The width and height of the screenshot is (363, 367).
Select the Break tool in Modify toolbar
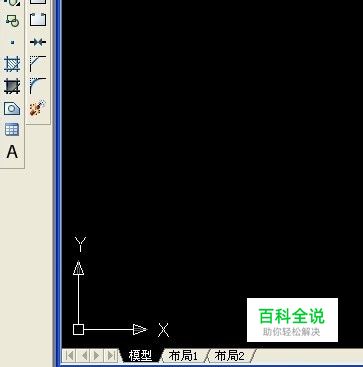pos(38,20)
